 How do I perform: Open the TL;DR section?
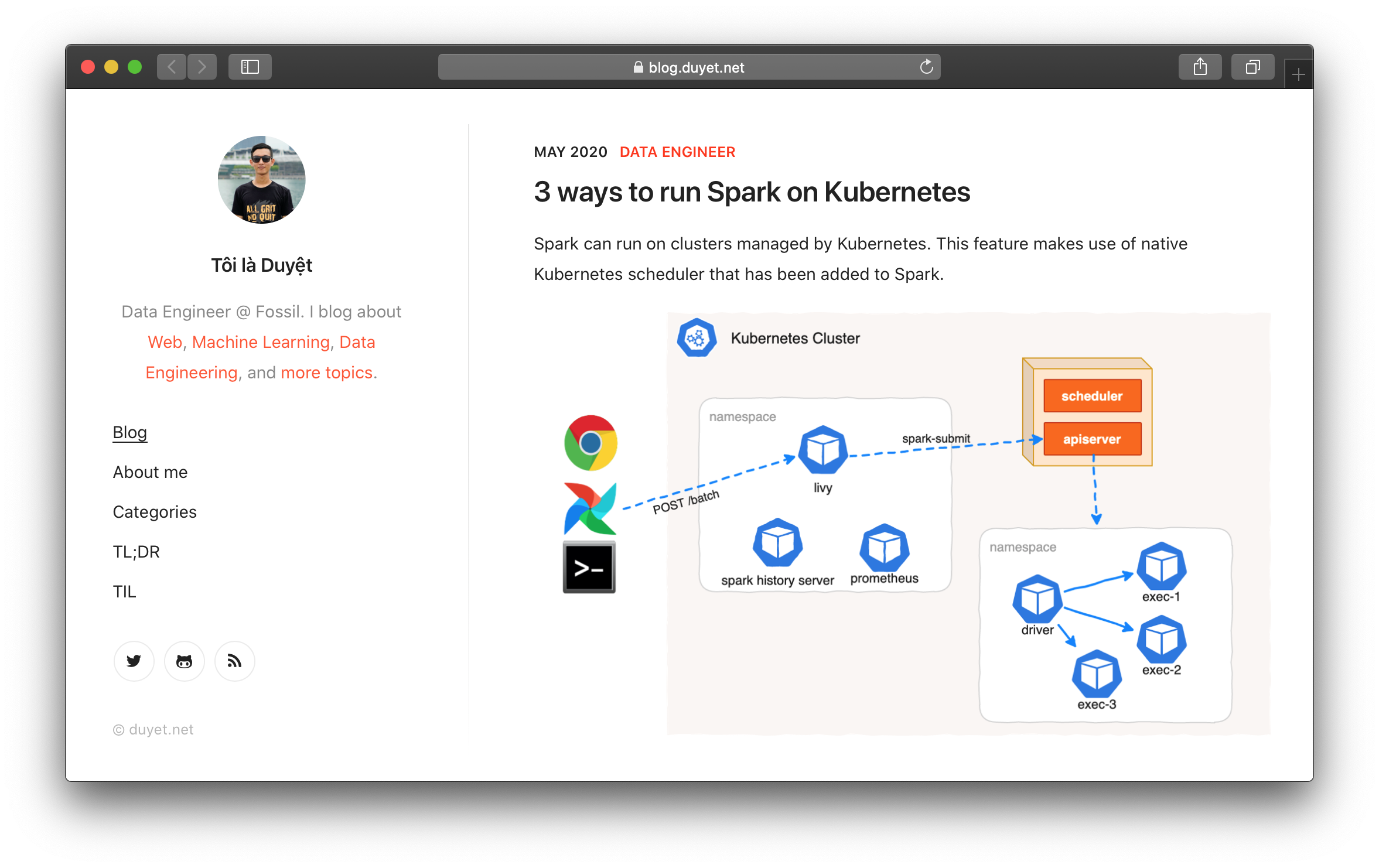point(136,552)
